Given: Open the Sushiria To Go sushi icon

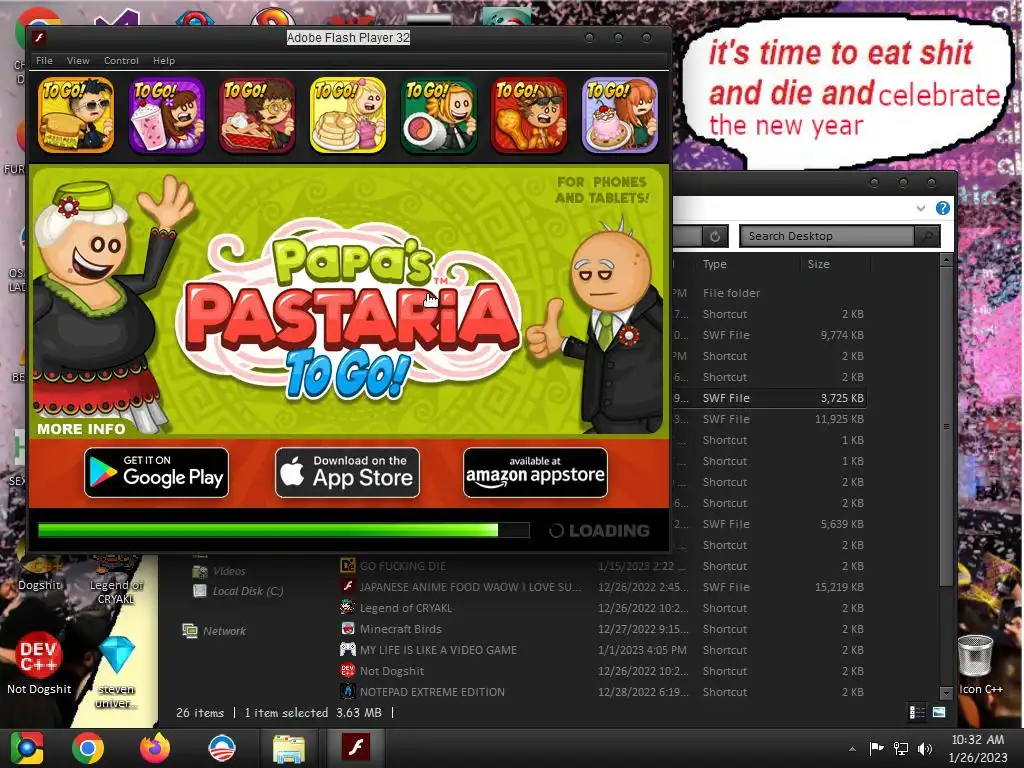Looking at the screenshot, I should (438, 115).
